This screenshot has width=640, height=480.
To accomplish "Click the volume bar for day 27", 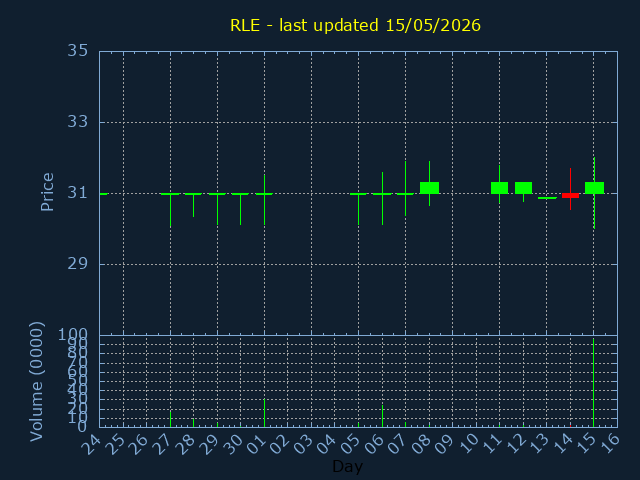I will (170, 419).
